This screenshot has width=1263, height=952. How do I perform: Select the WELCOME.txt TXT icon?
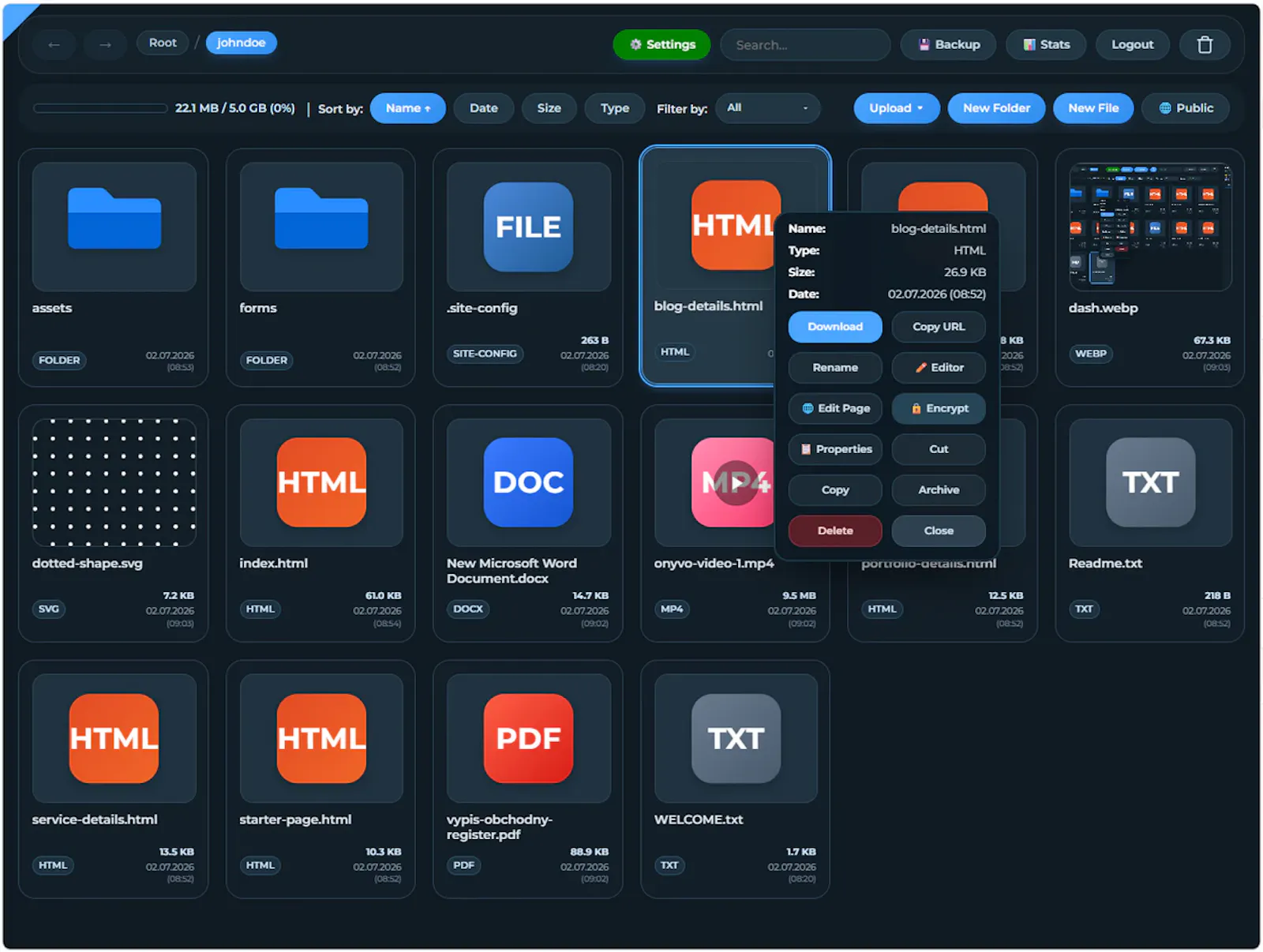pos(736,739)
